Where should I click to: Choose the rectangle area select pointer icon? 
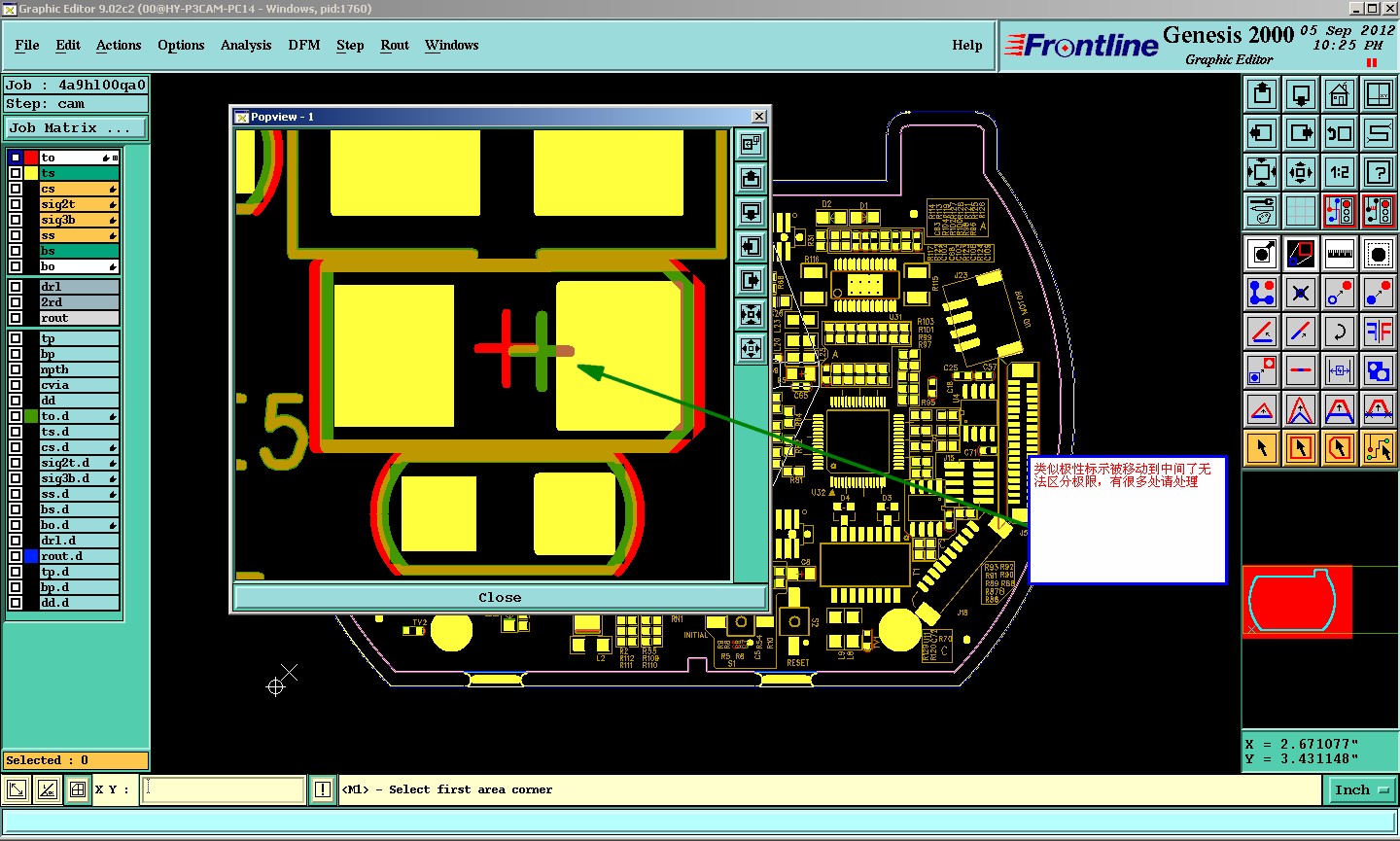point(1301,448)
